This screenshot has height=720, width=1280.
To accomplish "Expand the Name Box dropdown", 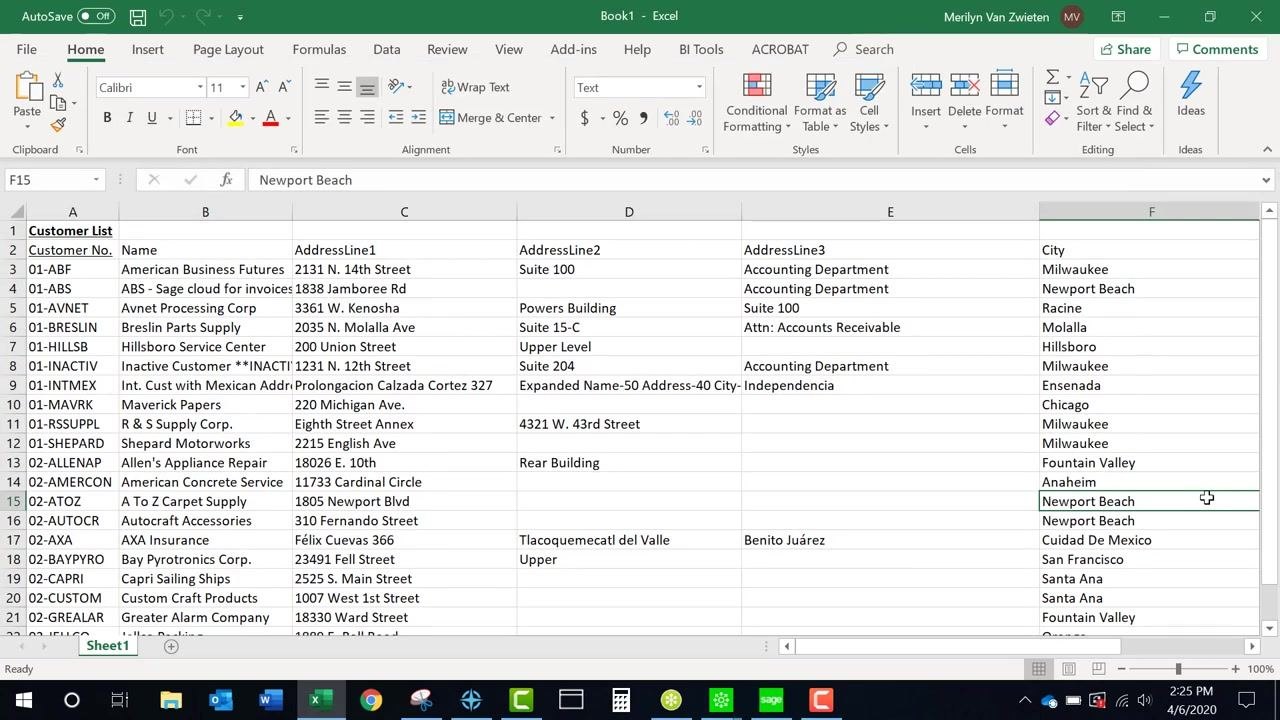I will (96, 180).
